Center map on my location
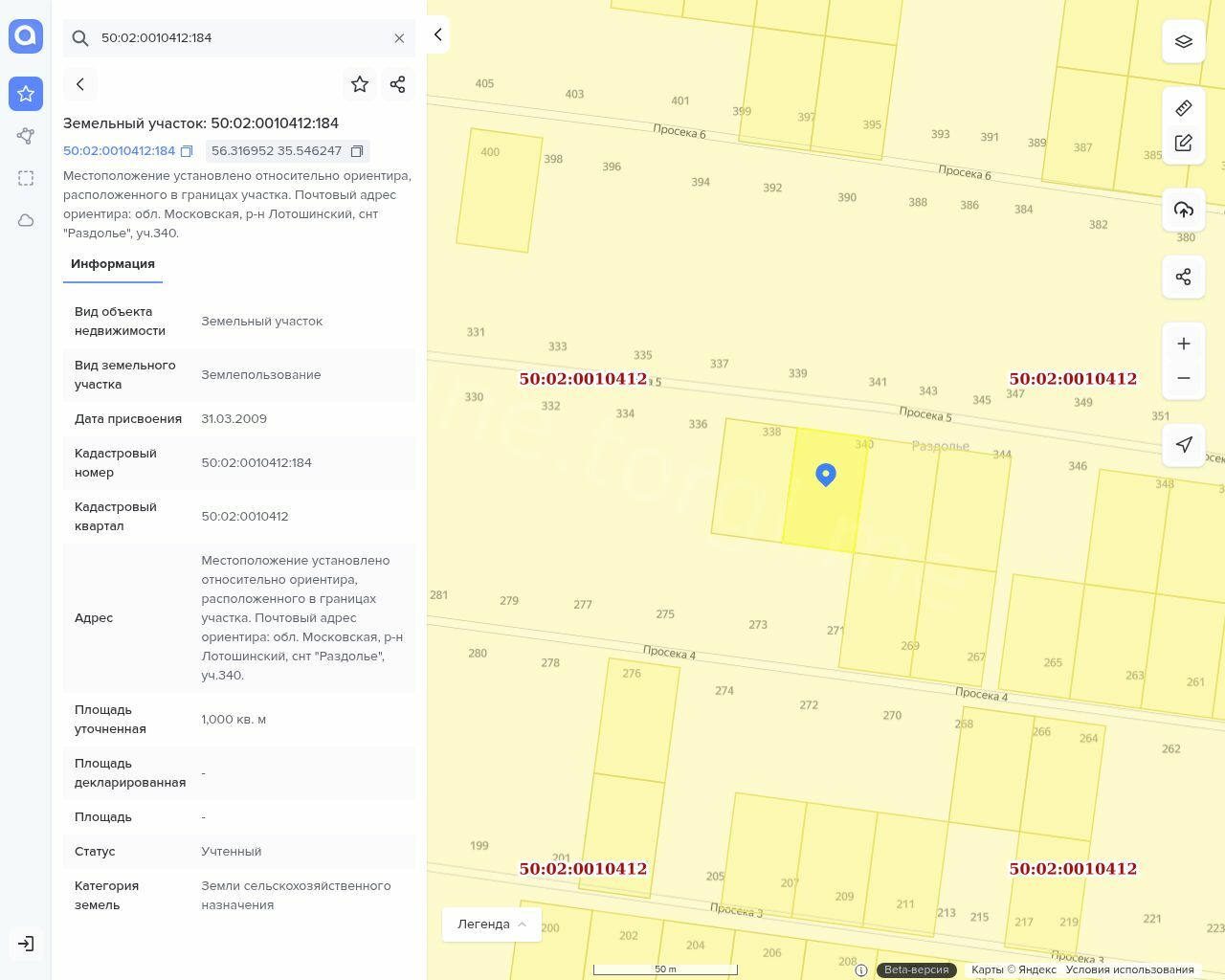1225x980 pixels. 1183,445
